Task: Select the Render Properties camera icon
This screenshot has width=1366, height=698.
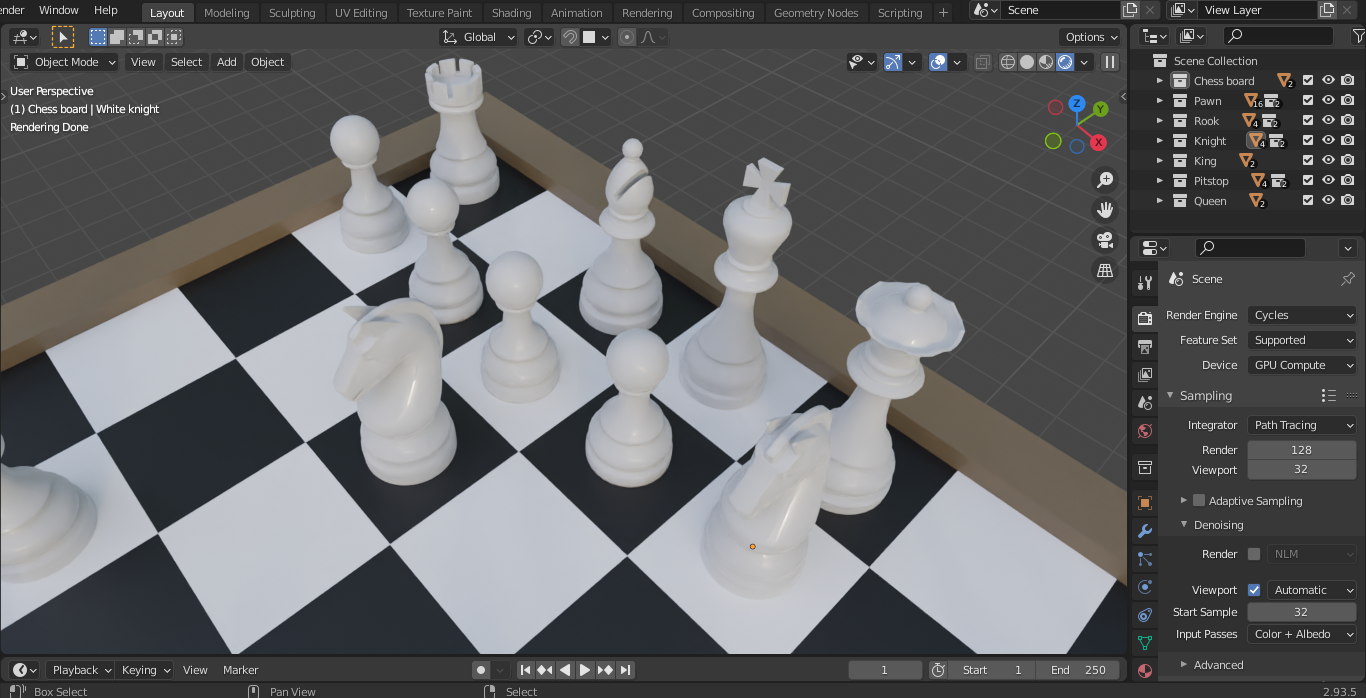Action: [1144, 318]
